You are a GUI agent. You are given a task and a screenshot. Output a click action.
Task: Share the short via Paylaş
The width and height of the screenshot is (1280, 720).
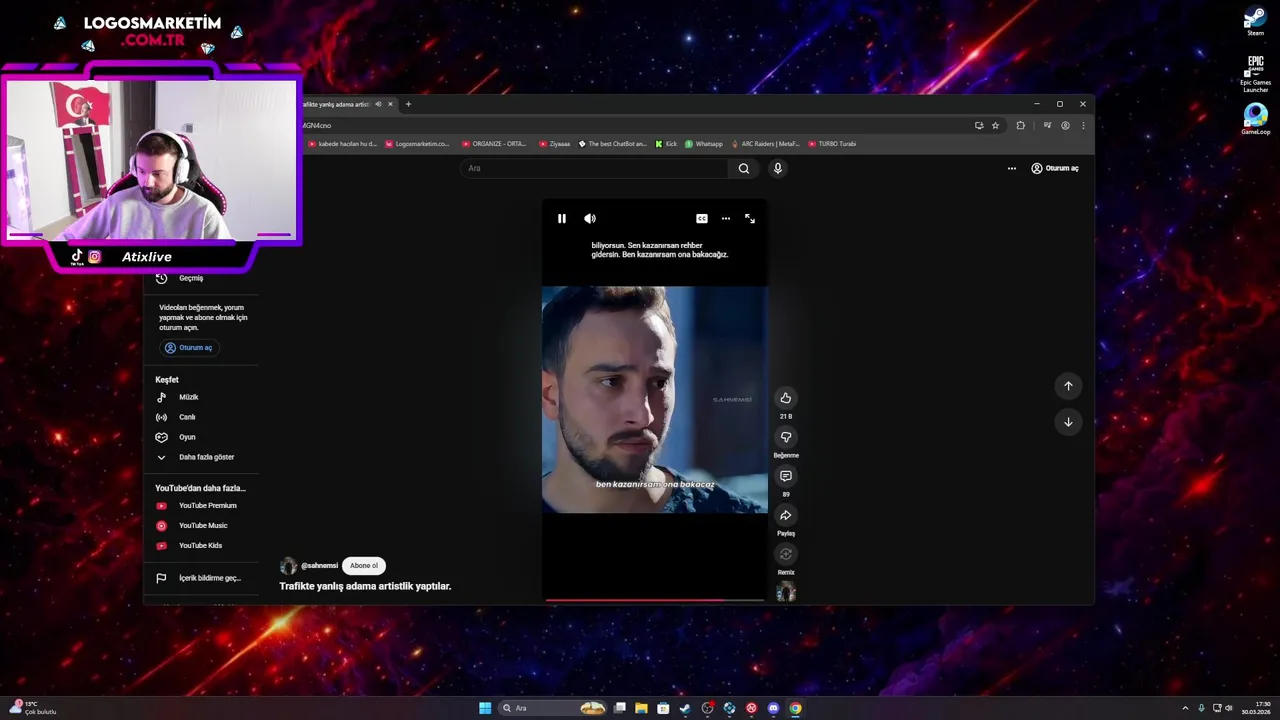786,515
